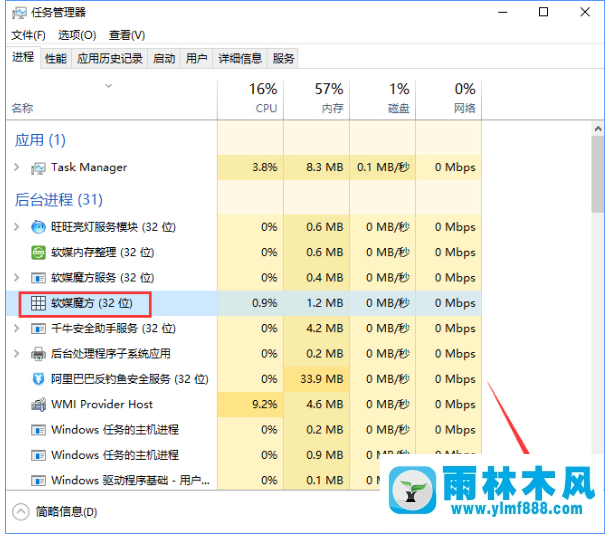The image size is (608, 534).
Task: Switch to the 服务 tab
Action: 283,59
